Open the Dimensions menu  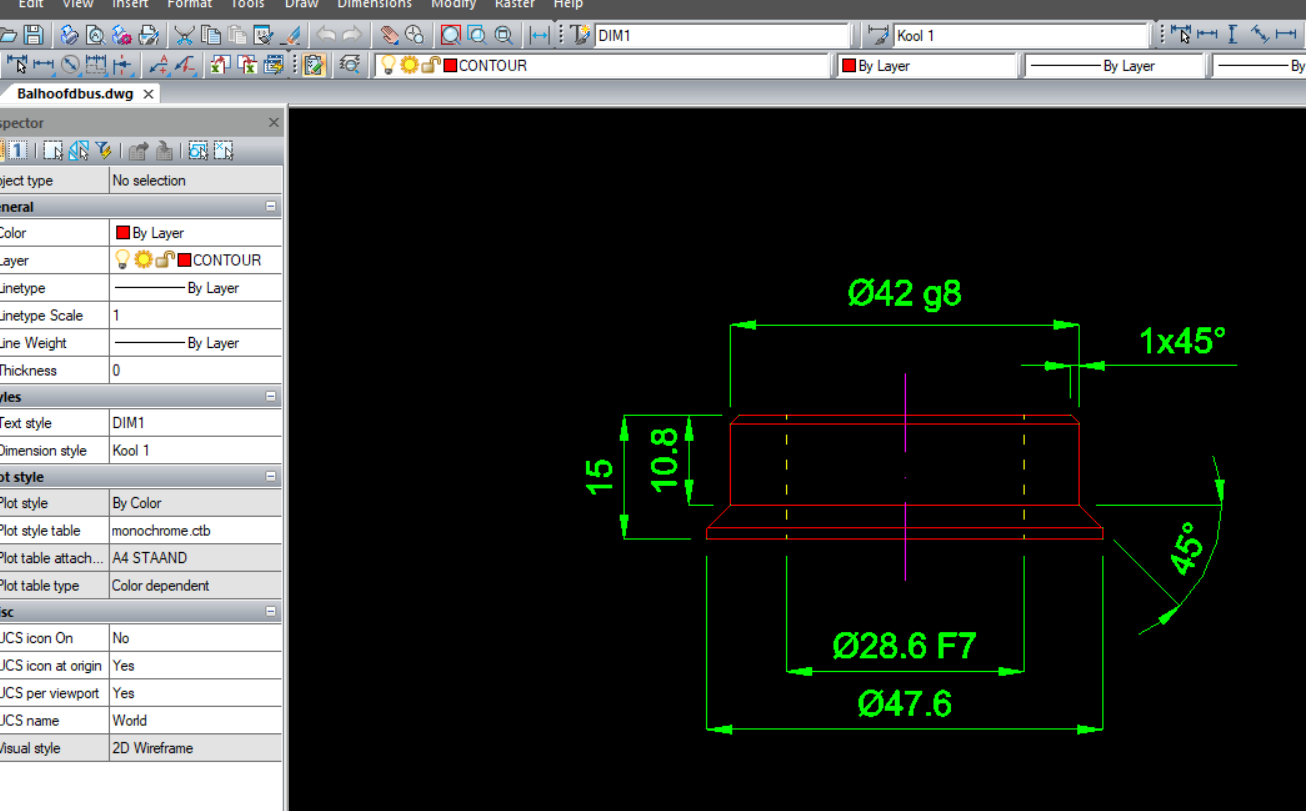pyautogui.click(x=374, y=4)
